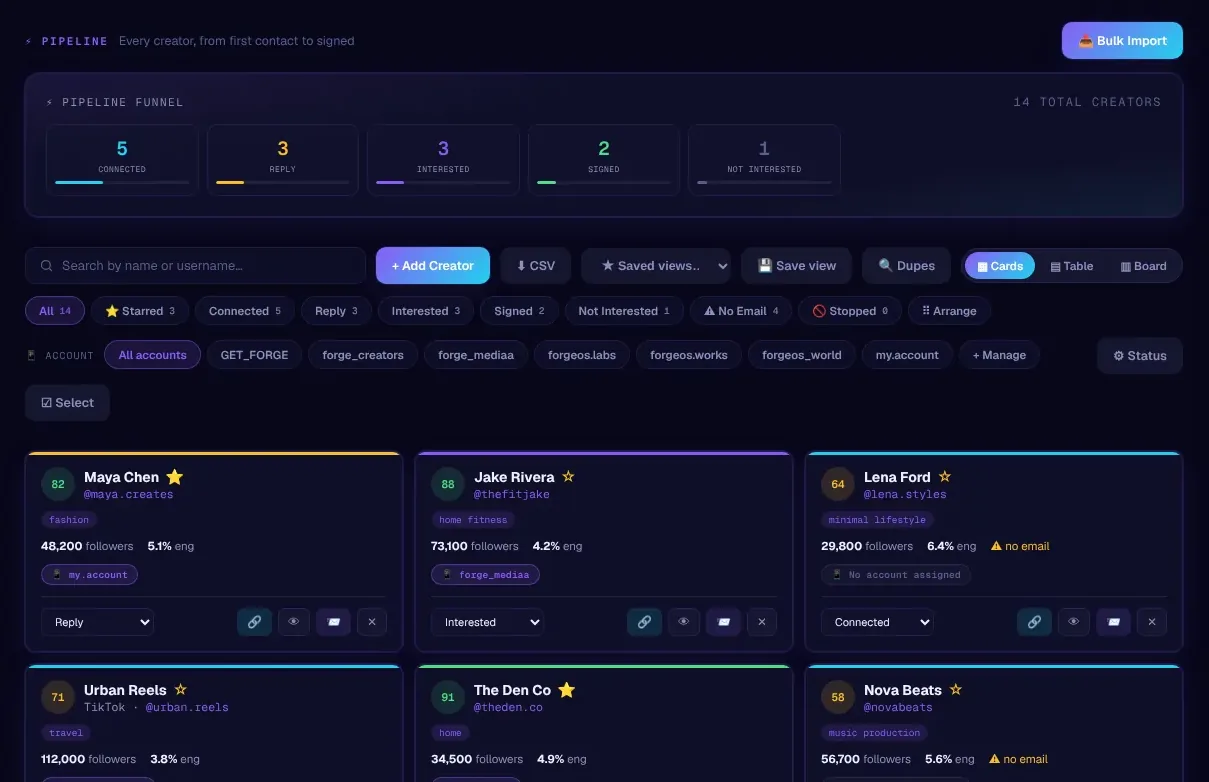Screen dimensions: 1209x782
Task: Click the @urban.reels handle
Action: [x=187, y=707]
